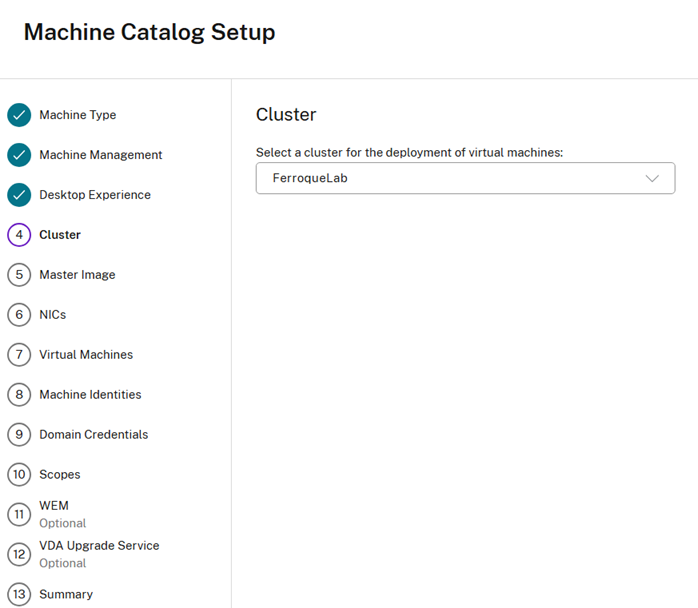Screen dimensions: 698x608
Task: Open the NICs wizard step
Action: (x=52, y=315)
